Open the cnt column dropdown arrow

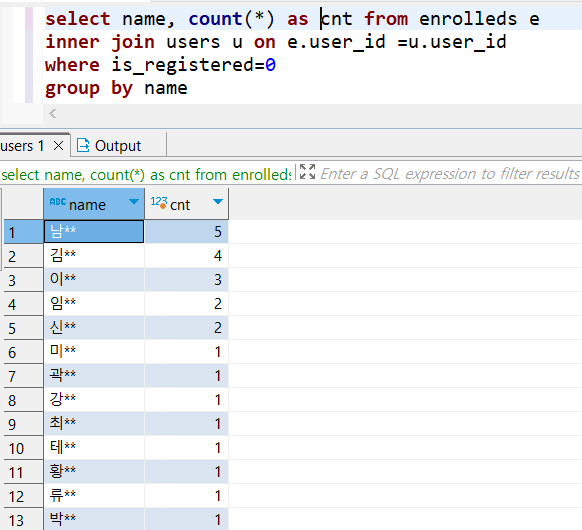click(218, 202)
